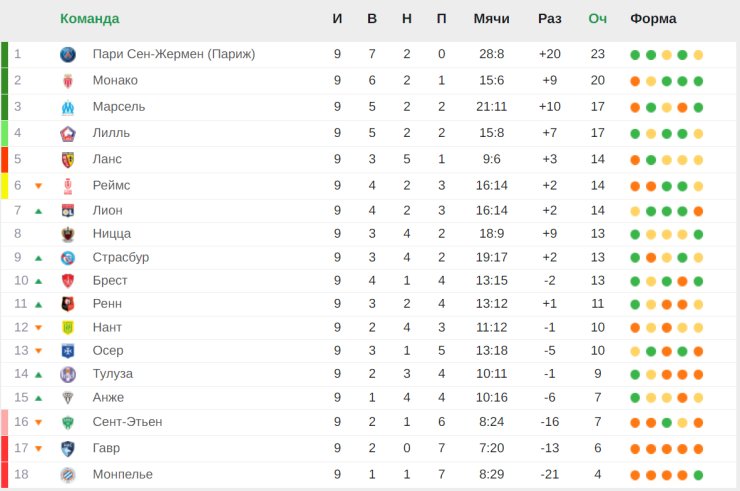This screenshot has height=491, width=740.
Task: Click the Paris Saint-Germain club crest
Action: [x=68, y=55]
